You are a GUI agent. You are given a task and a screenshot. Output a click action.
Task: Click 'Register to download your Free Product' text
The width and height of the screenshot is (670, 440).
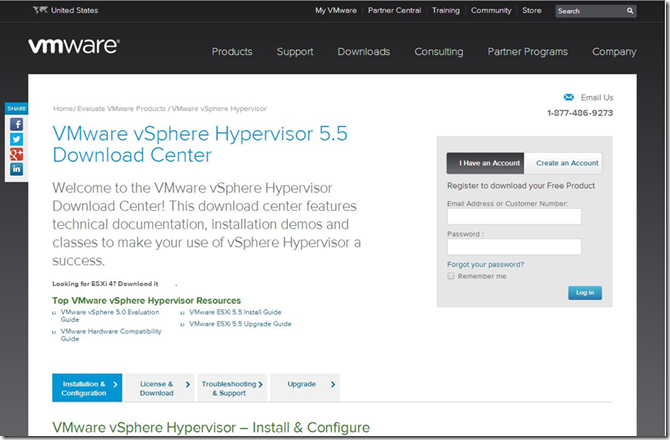click(521, 186)
